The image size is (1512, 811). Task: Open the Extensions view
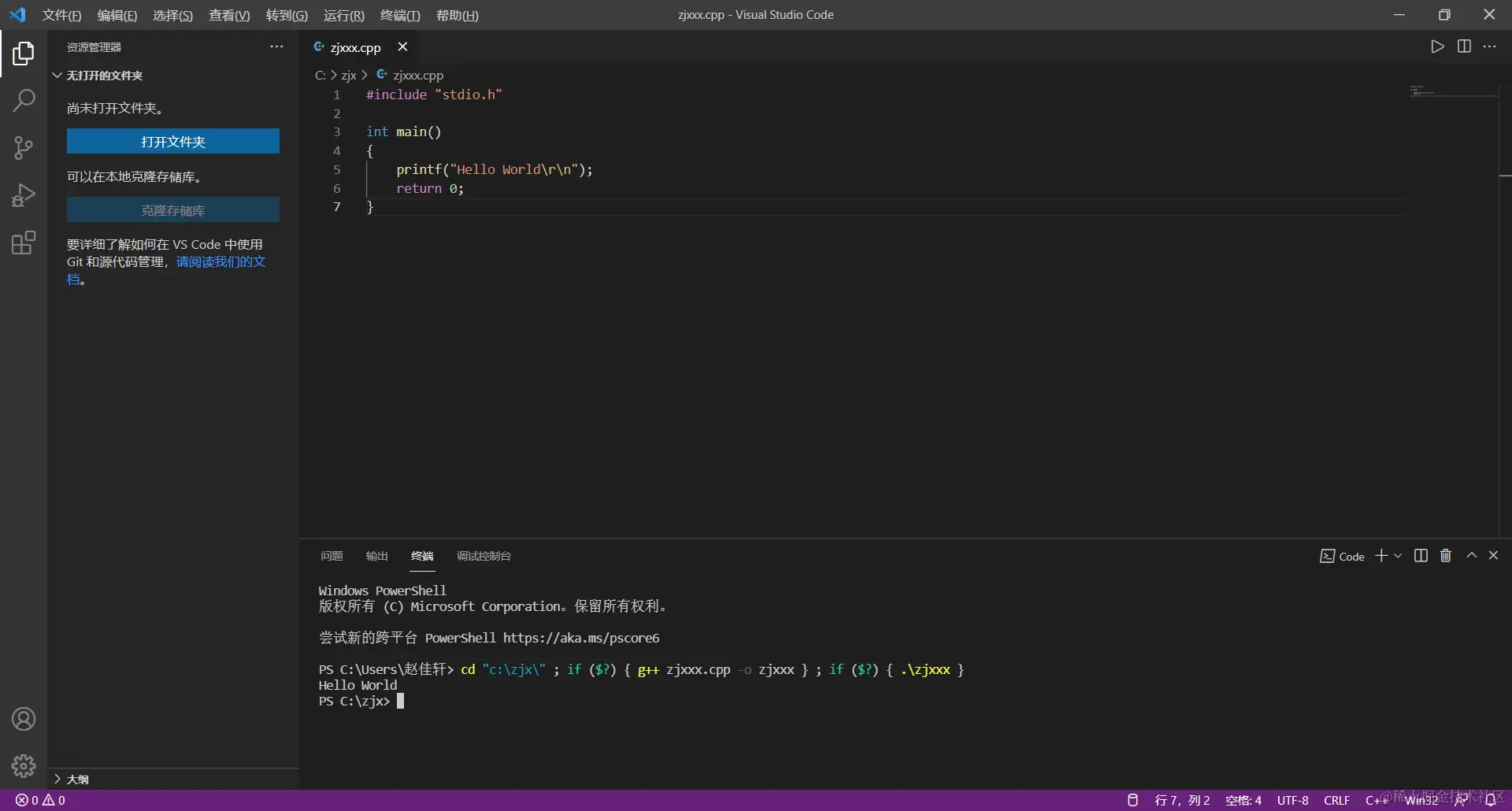(24, 243)
